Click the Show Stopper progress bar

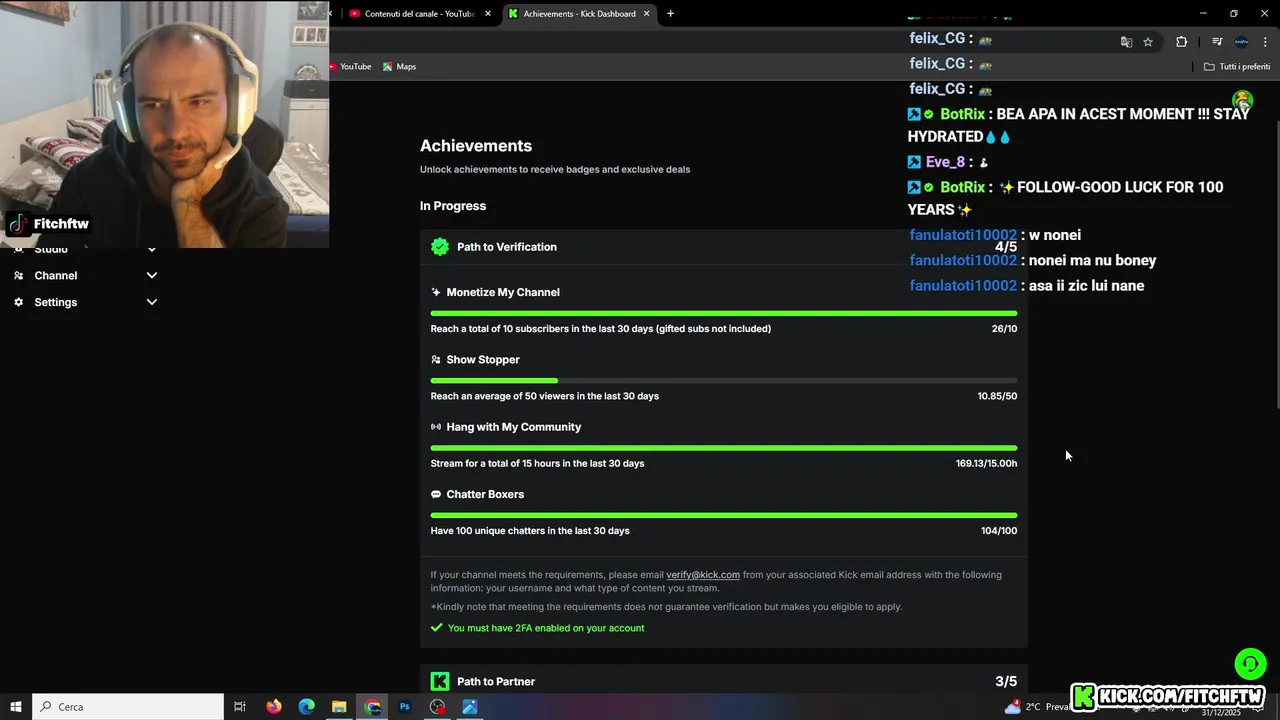coord(724,381)
